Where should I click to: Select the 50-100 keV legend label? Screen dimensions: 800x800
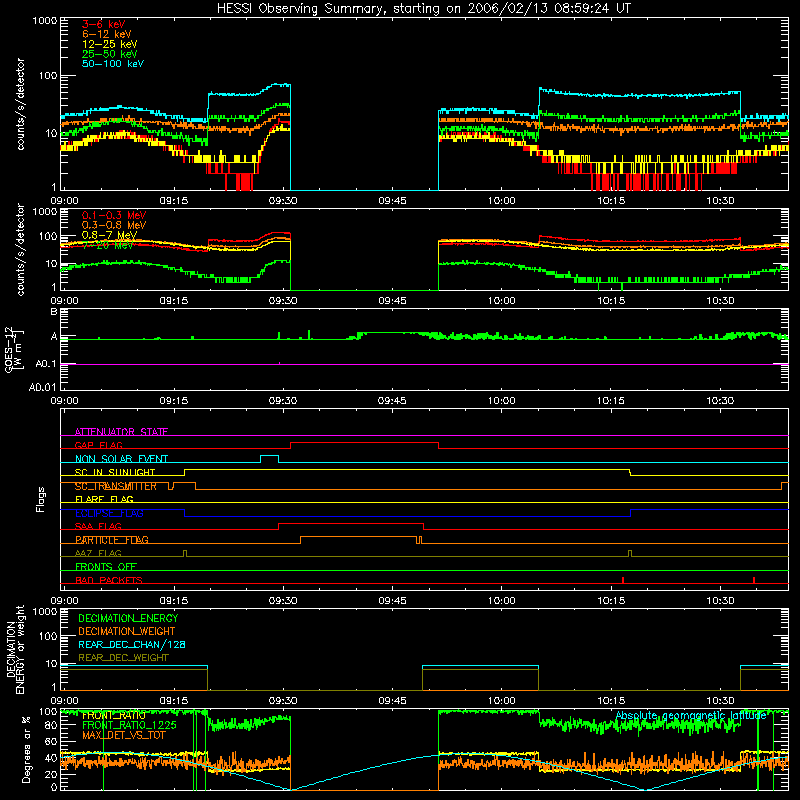coord(113,64)
